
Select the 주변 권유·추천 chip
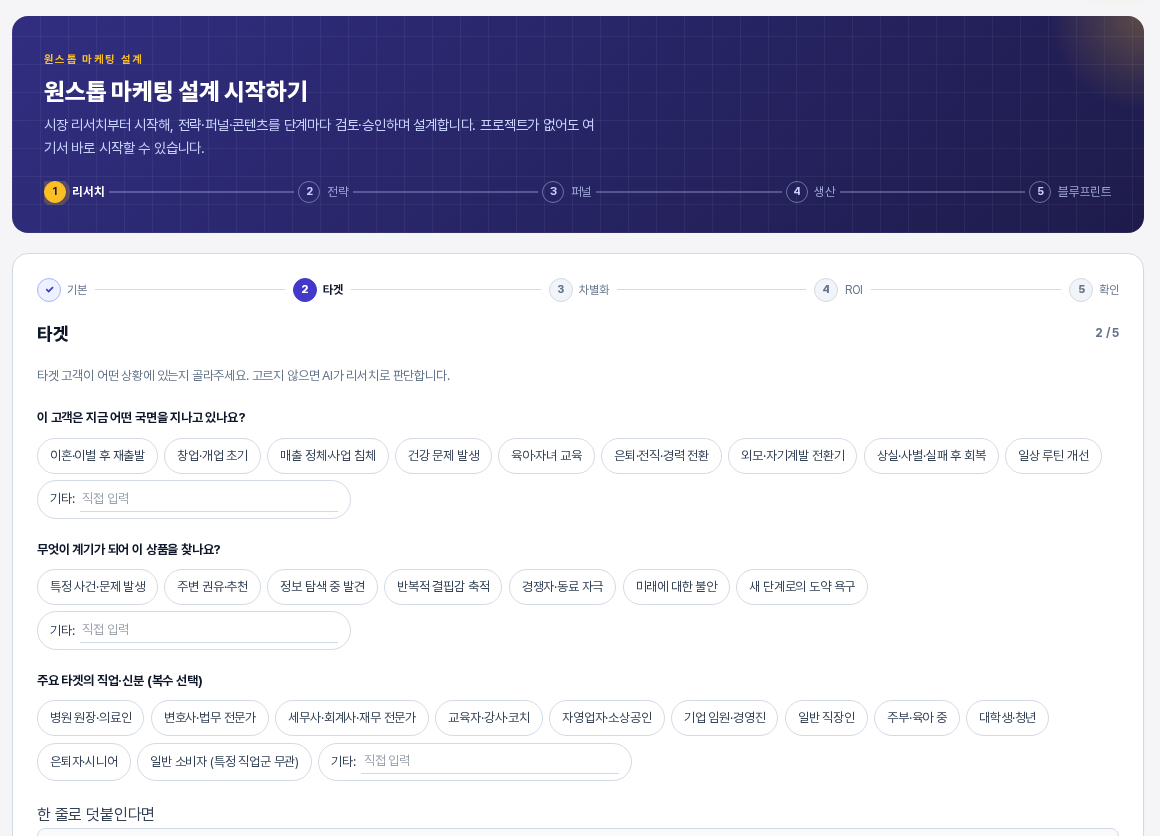coord(212,587)
